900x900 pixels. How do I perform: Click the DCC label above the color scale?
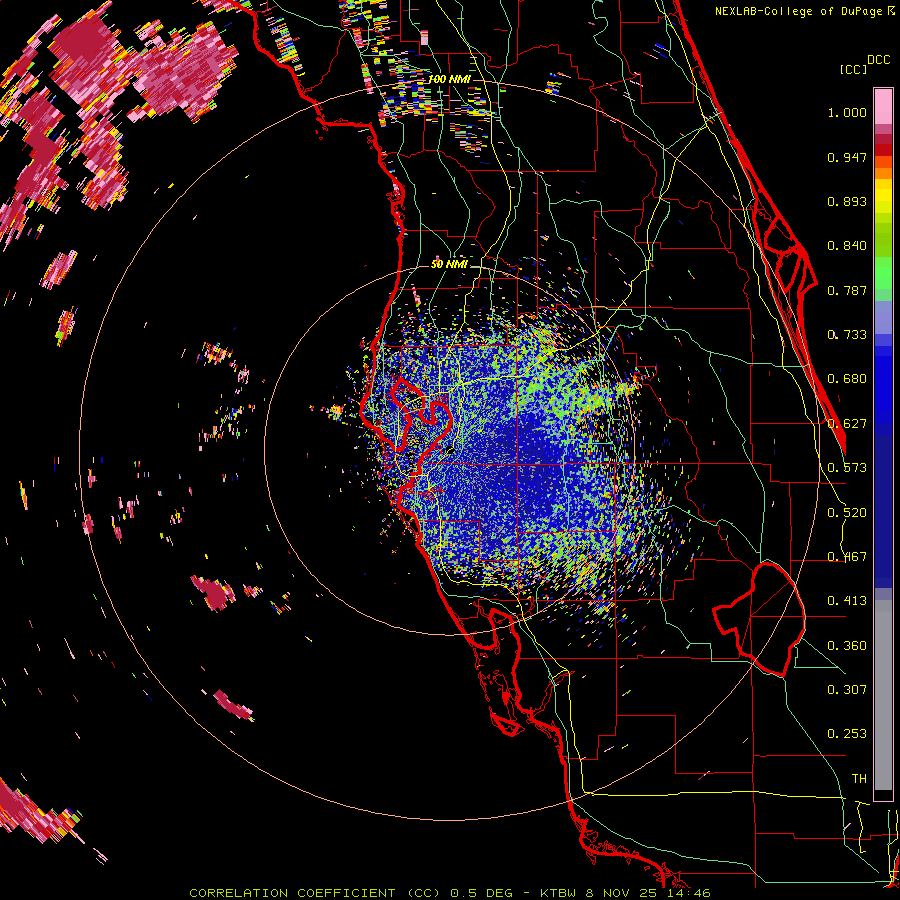tap(879, 60)
